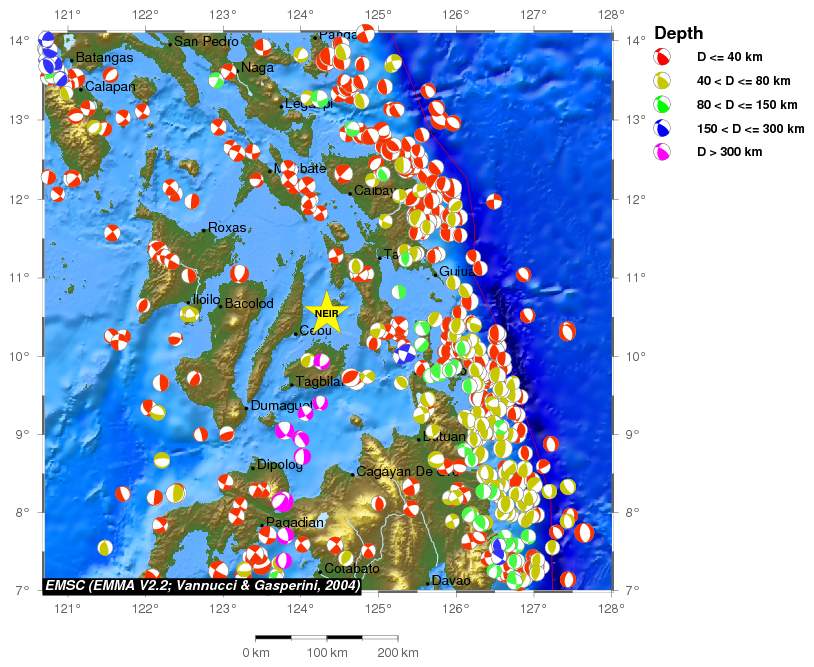The height and width of the screenshot is (667, 814).
Task: Click the 200 km scale bar label
Action: click(x=396, y=653)
